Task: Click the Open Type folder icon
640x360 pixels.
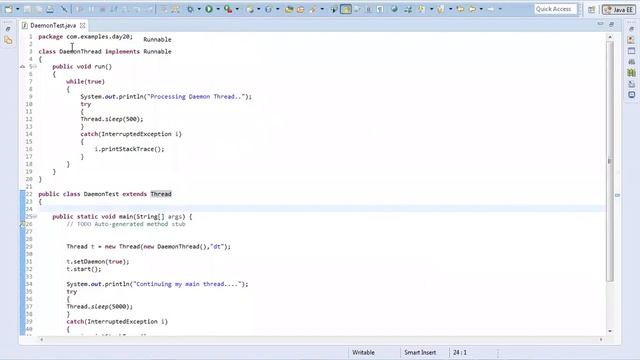Action: (x=289, y=9)
